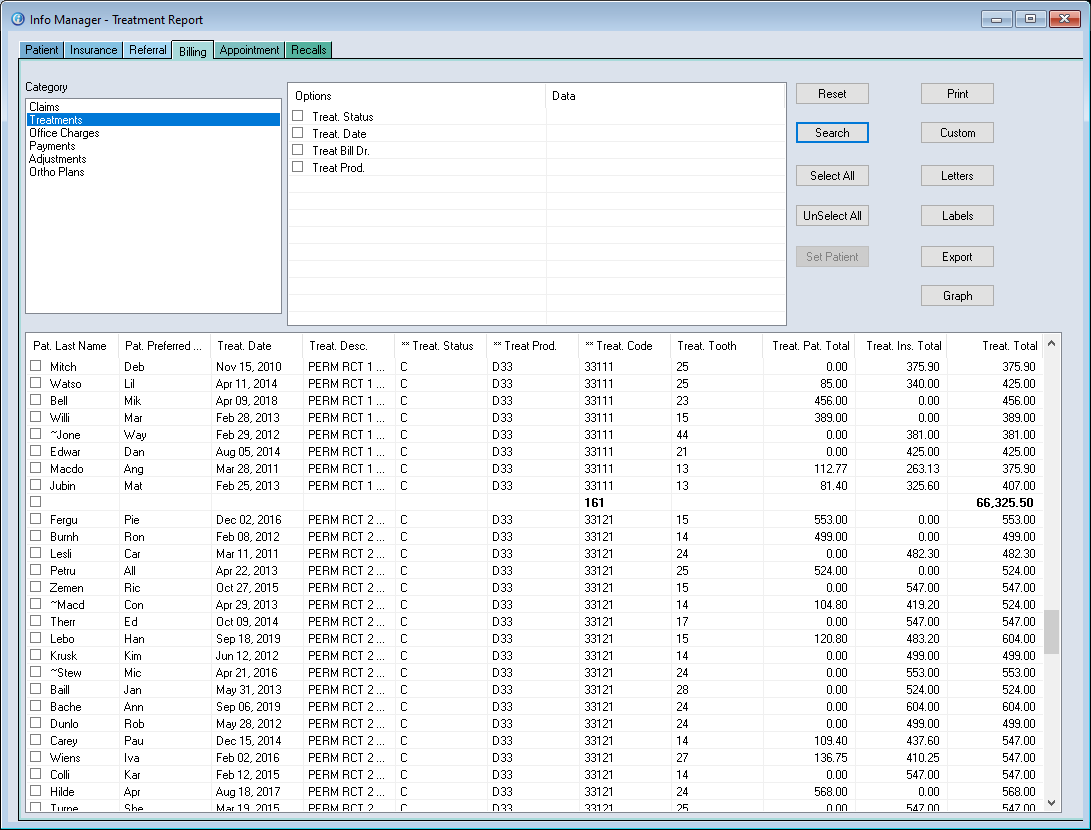Open the Appointment tab
The height and width of the screenshot is (830, 1091).
[x=250, y=50]
